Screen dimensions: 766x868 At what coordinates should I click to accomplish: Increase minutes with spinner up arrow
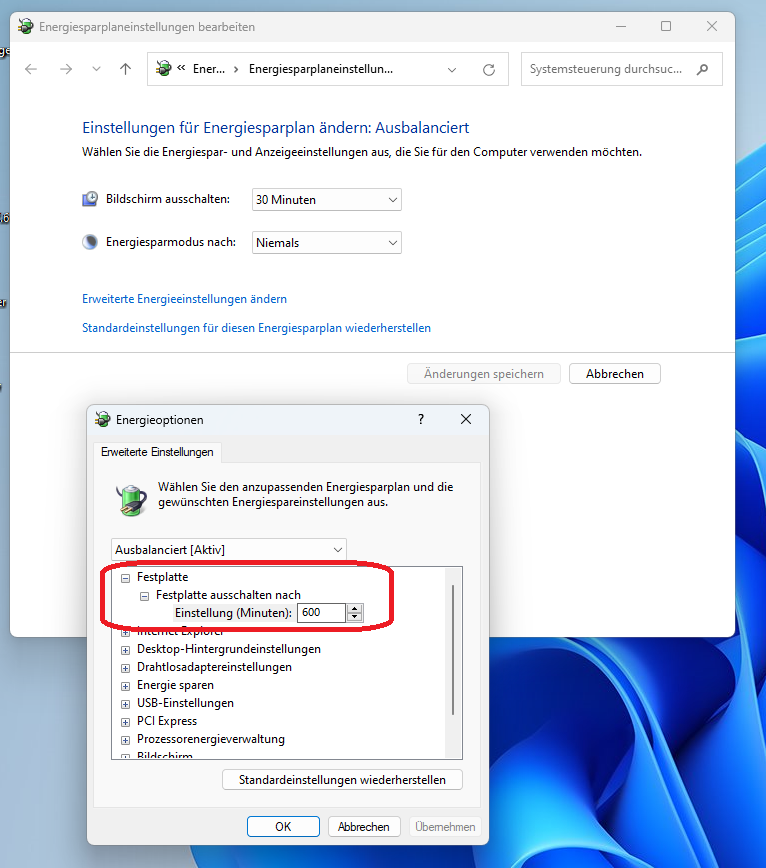click(355, 608)
